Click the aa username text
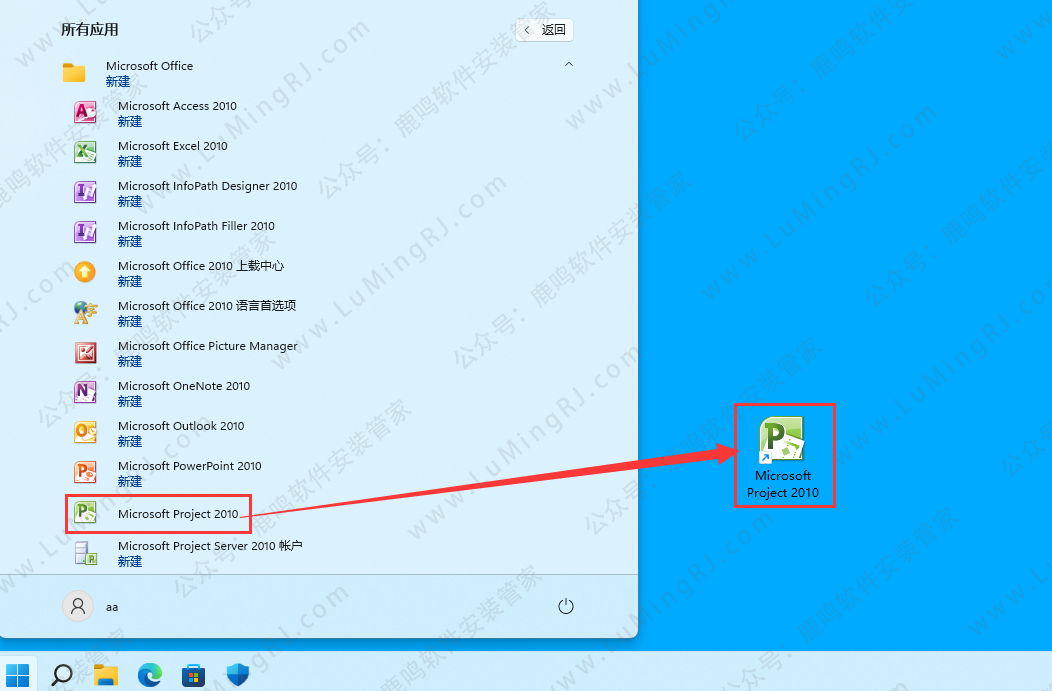 tap(112, 607)
